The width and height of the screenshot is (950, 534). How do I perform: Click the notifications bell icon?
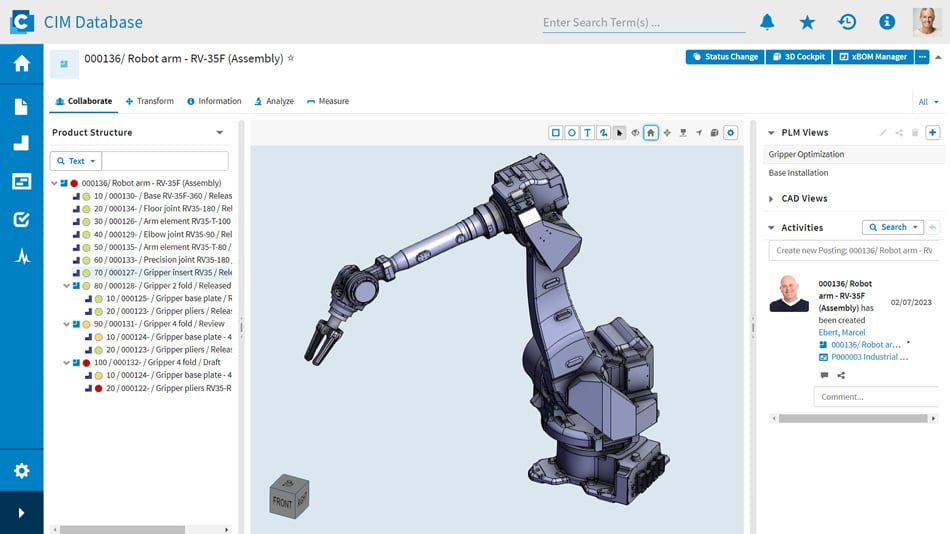pos(767,22)
